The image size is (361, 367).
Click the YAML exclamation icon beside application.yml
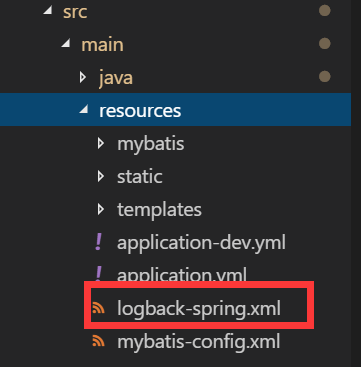tap(98, 274)
